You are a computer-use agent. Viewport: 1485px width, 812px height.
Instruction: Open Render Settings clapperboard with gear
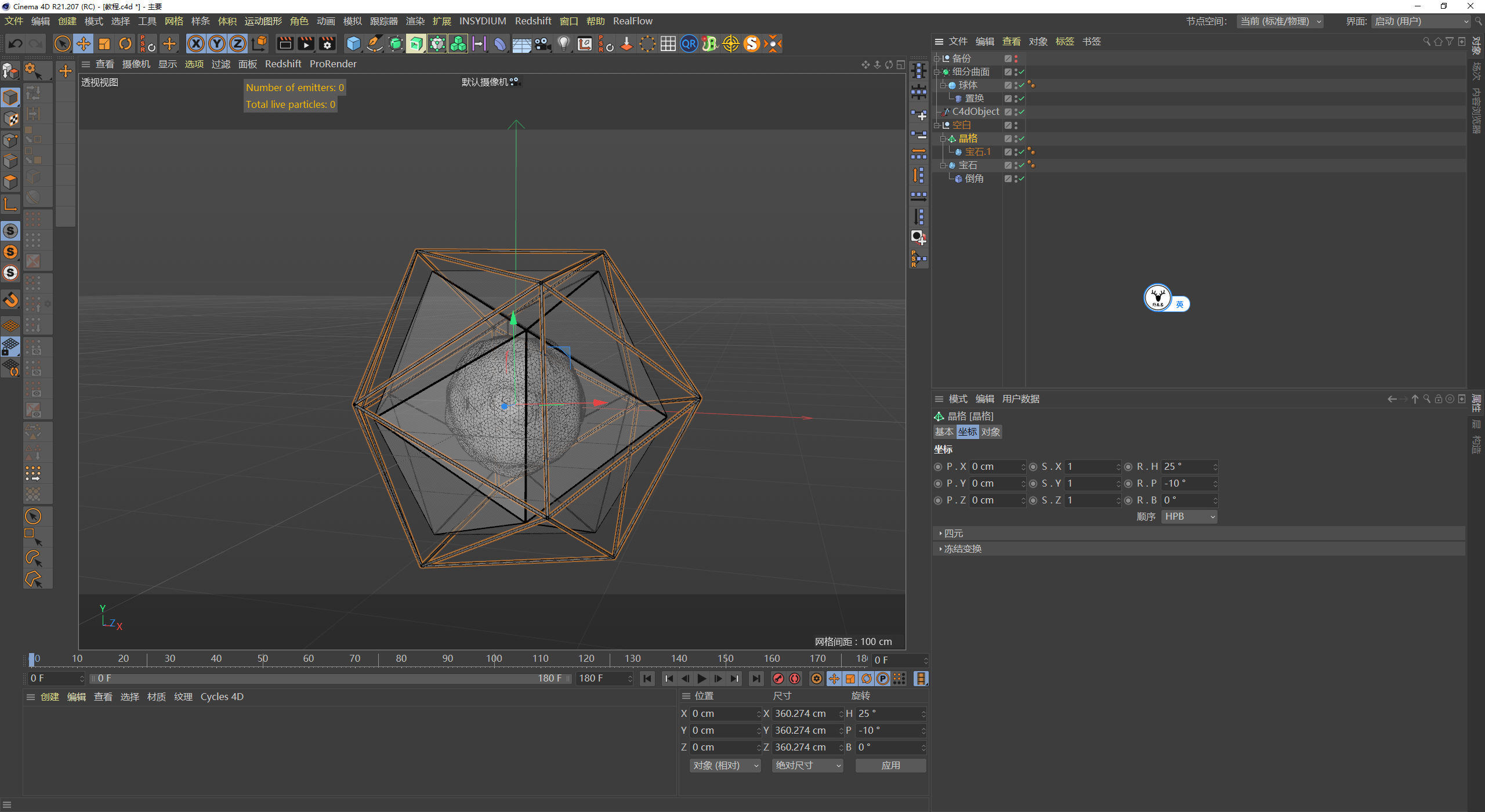pos(327,43)
